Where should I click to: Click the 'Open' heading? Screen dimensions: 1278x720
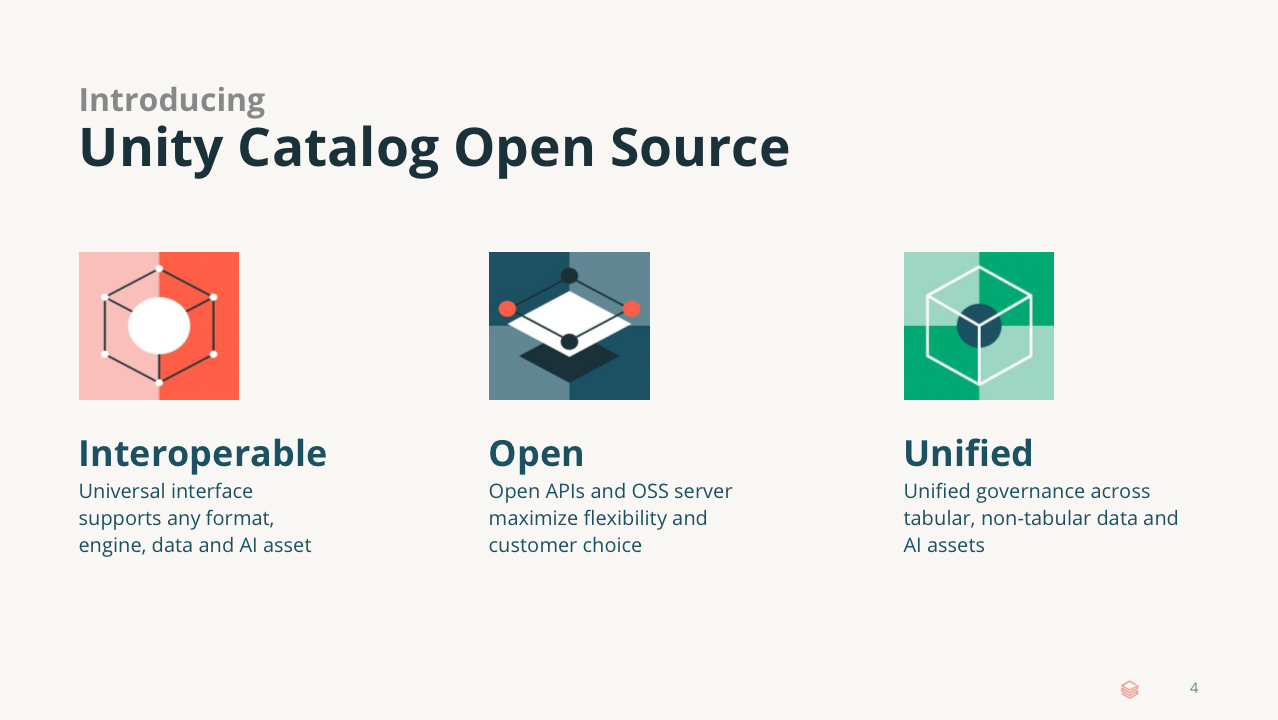(x=536, y=455)
